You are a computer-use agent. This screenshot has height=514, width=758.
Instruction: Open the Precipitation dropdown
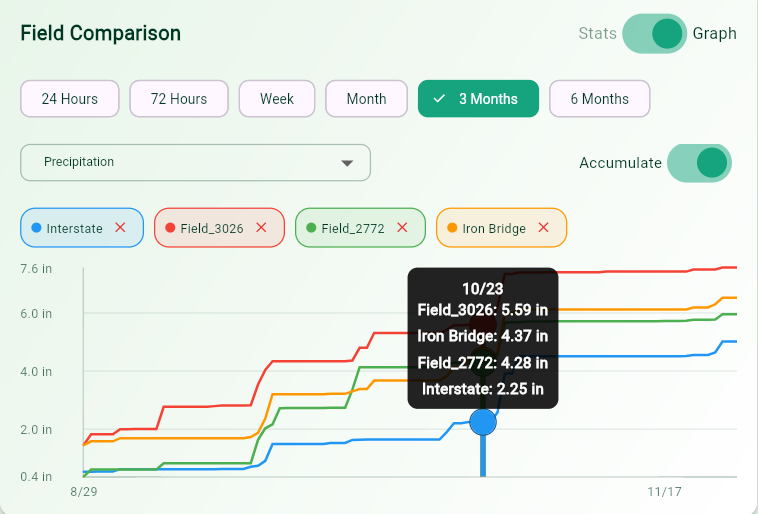[195, 163]
